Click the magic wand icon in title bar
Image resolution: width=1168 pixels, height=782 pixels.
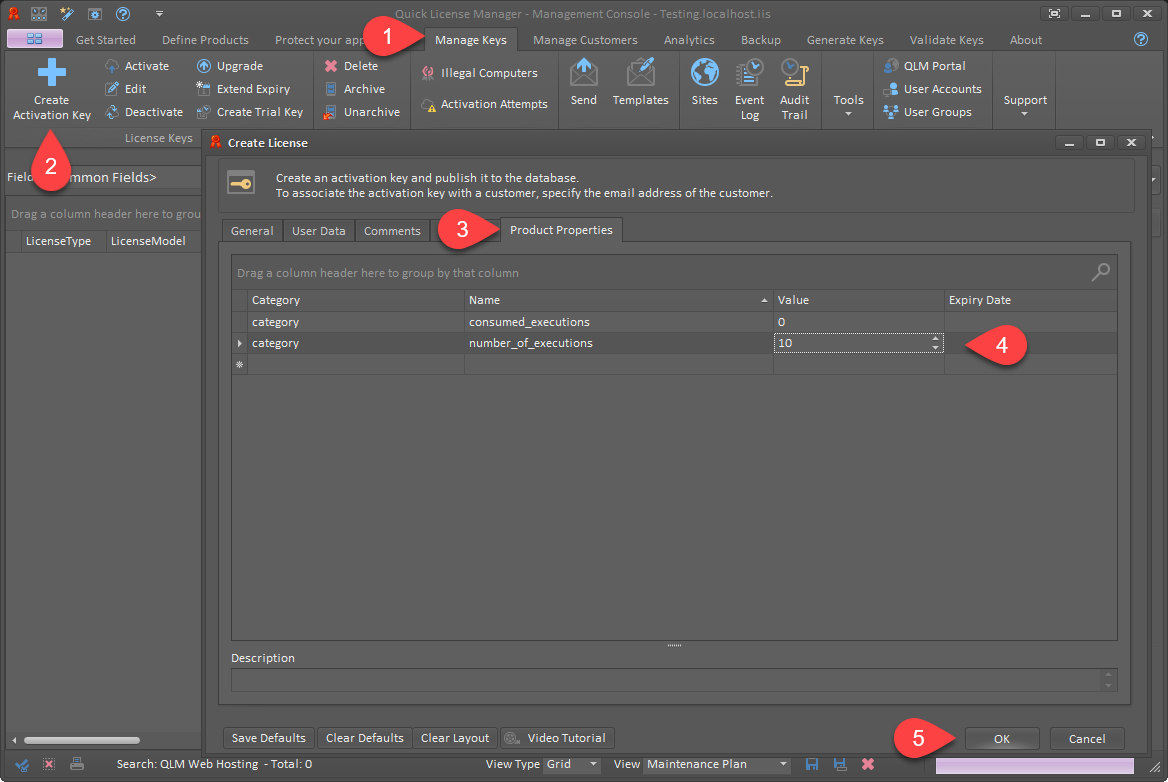(x=66, y=13)
